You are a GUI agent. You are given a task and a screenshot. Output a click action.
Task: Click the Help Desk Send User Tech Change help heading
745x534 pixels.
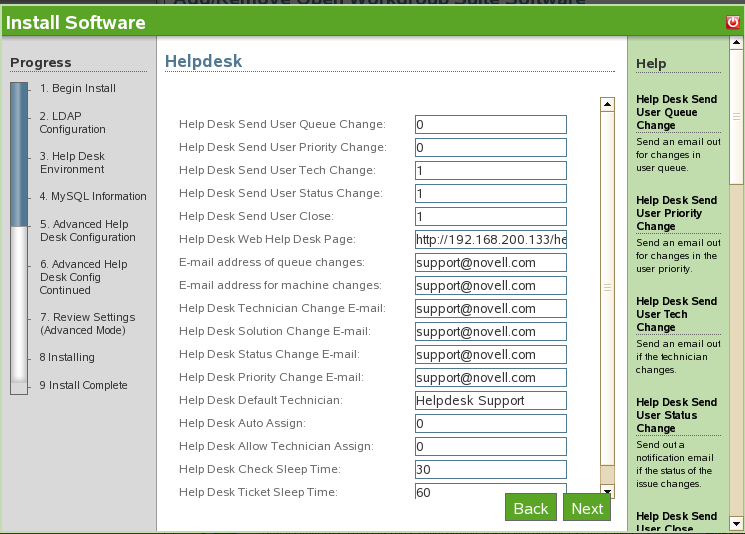(x=676, y=314)
